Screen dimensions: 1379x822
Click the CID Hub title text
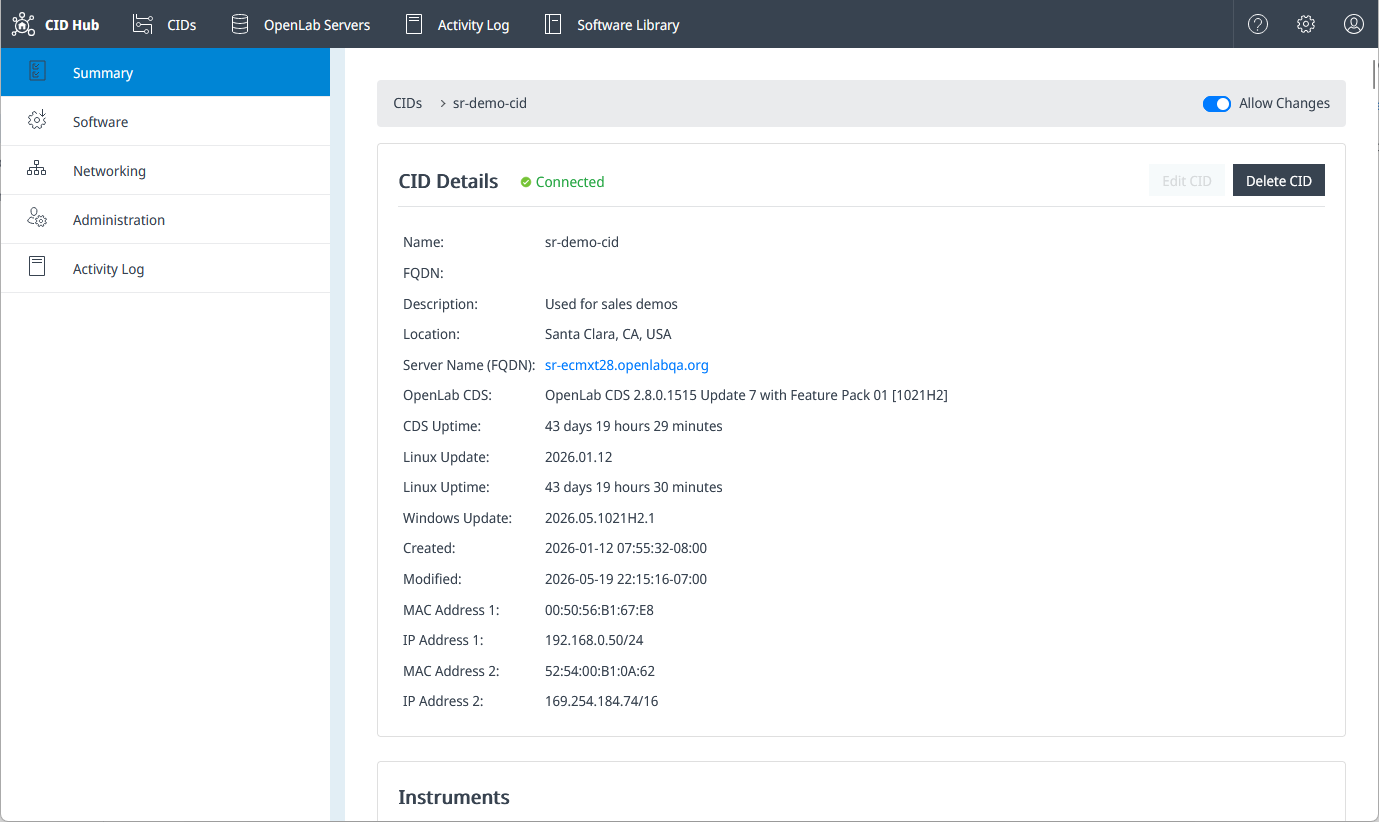click(72, 25)
